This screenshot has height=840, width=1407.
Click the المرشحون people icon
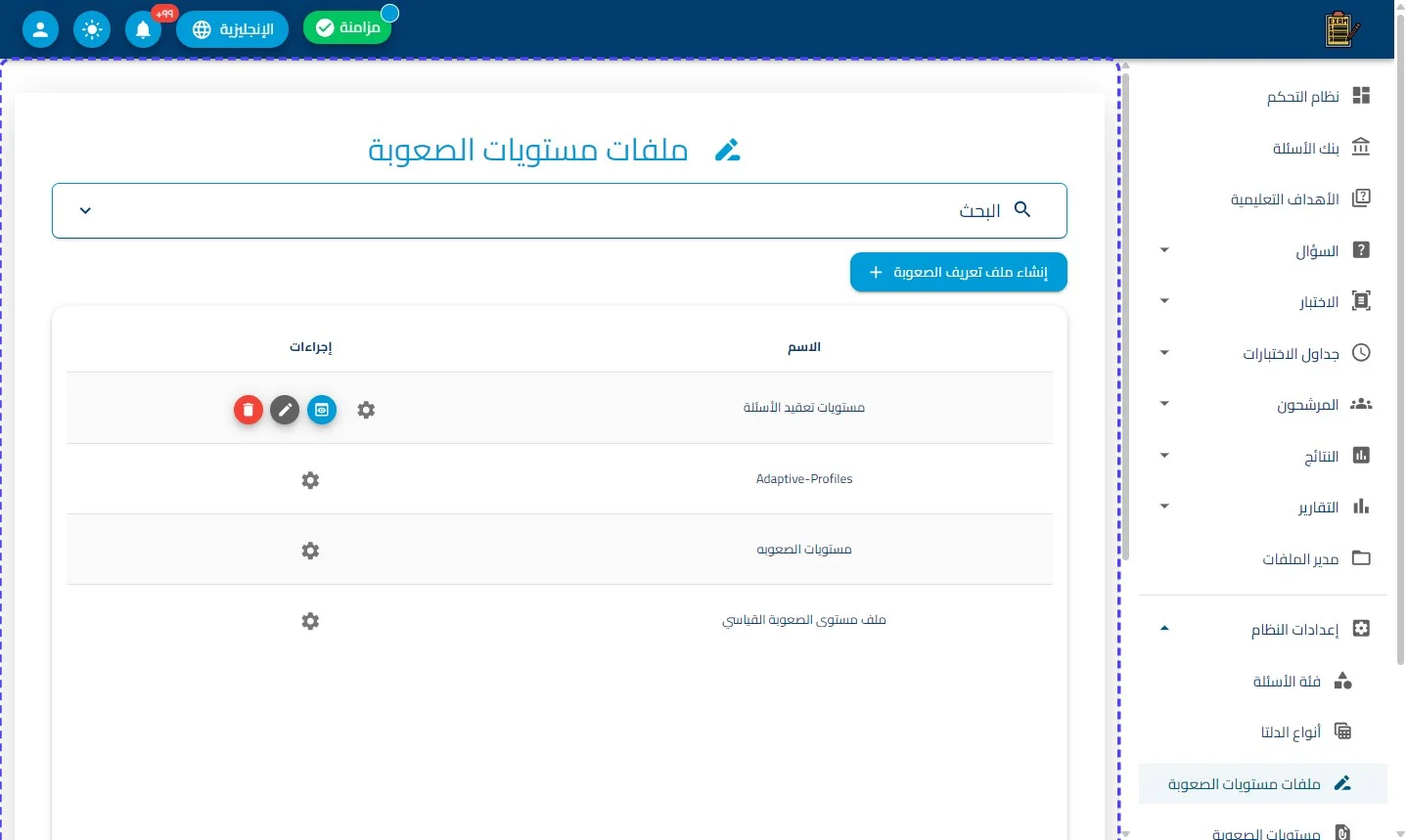point(1361,404)
